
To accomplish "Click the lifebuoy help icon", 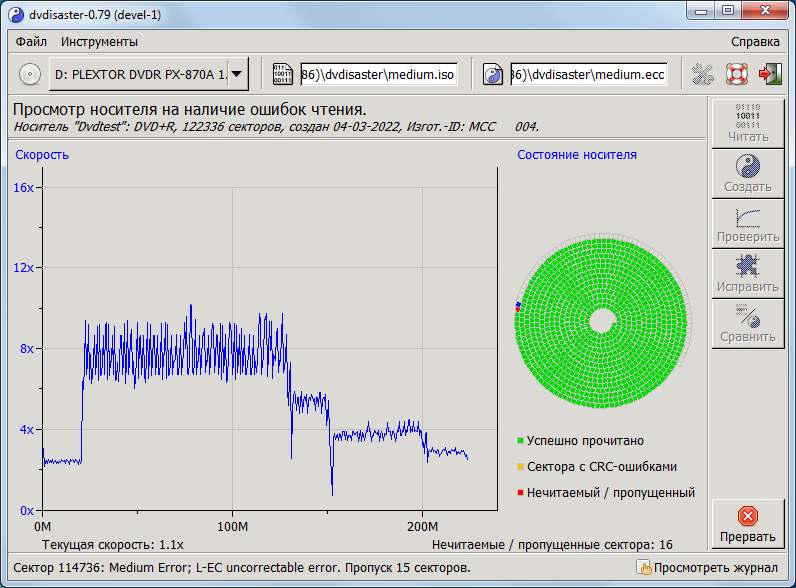I will 737,74.
